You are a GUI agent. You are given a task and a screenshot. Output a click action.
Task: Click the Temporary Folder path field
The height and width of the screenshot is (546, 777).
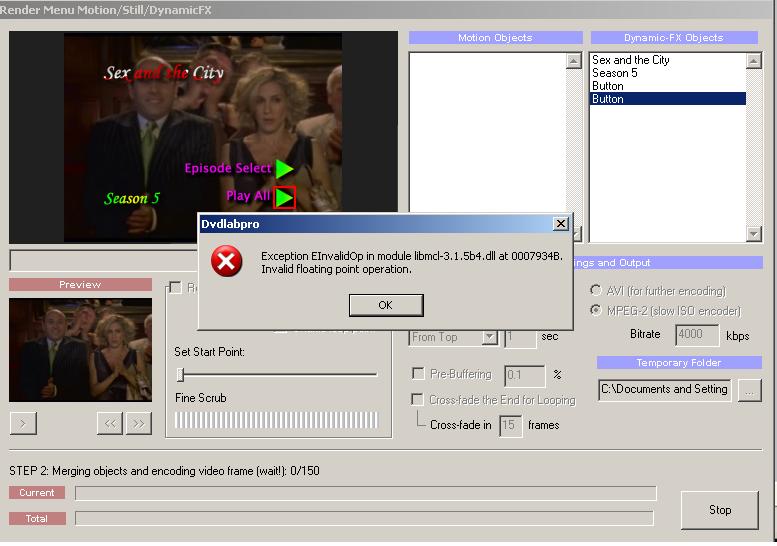[664, 389]
